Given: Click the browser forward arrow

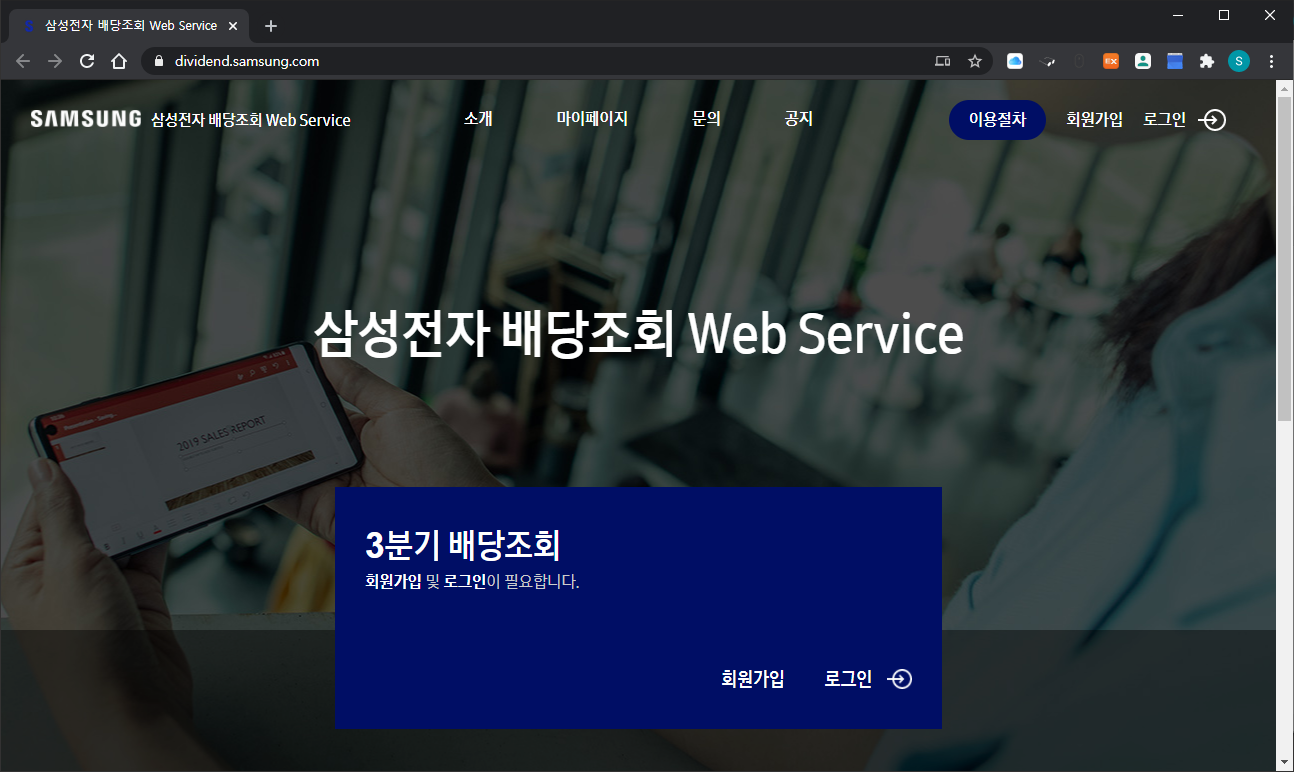Looking at the screenshot, I should (x=55, y=61).
